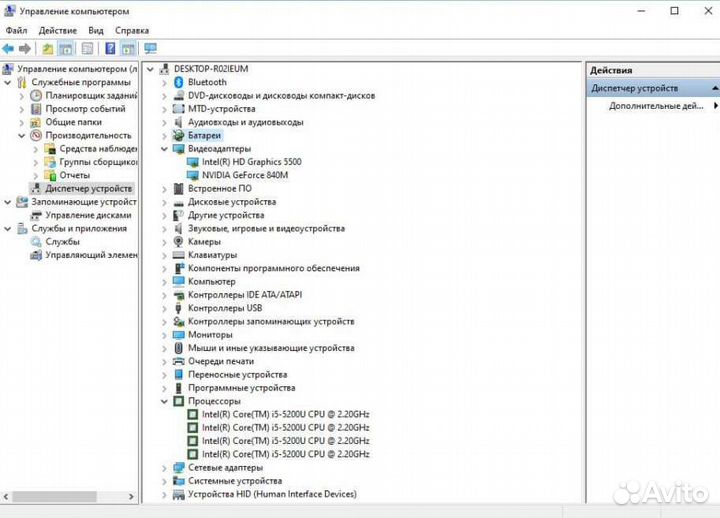Select Управление дисками in left tree
Screen dimensions: 720x518
(88, 215)
